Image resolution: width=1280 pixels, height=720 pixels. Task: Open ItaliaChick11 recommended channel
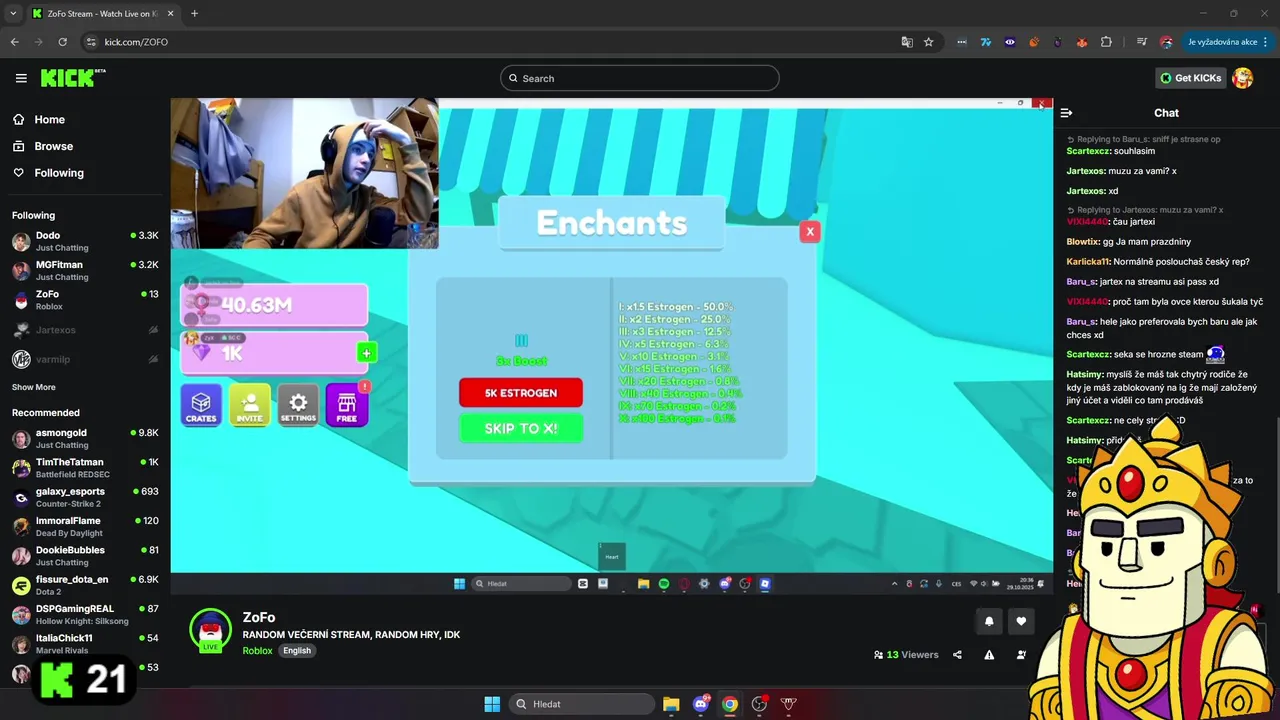pyautogui.click(x=85, y=644)
